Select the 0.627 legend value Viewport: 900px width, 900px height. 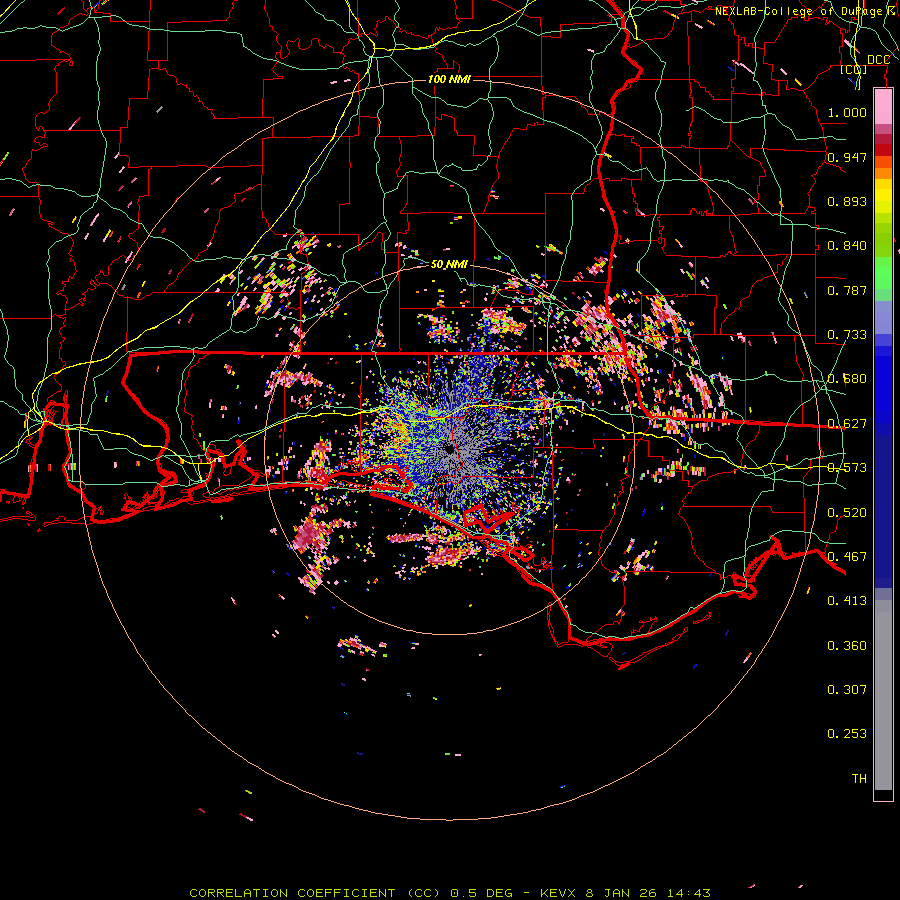(847, 424)
